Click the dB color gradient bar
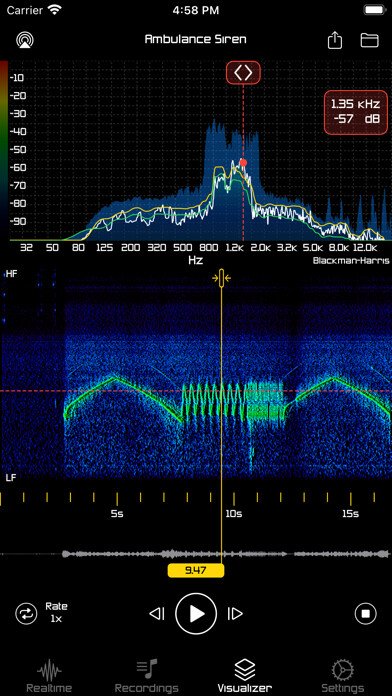This screenshot has height=696, width=392. (x=4, y=151)
